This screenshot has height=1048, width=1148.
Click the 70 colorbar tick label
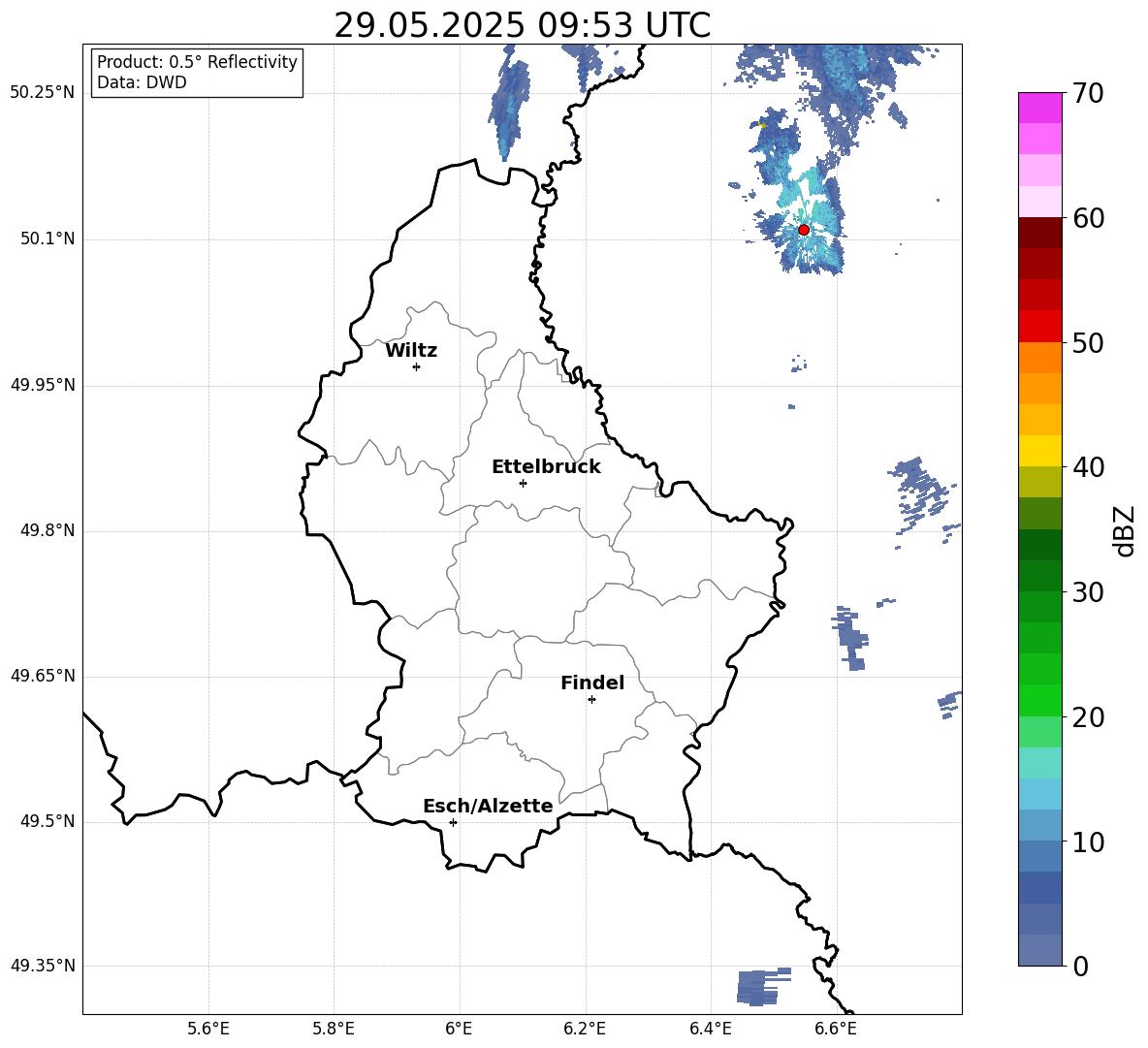coord(1088,93)
